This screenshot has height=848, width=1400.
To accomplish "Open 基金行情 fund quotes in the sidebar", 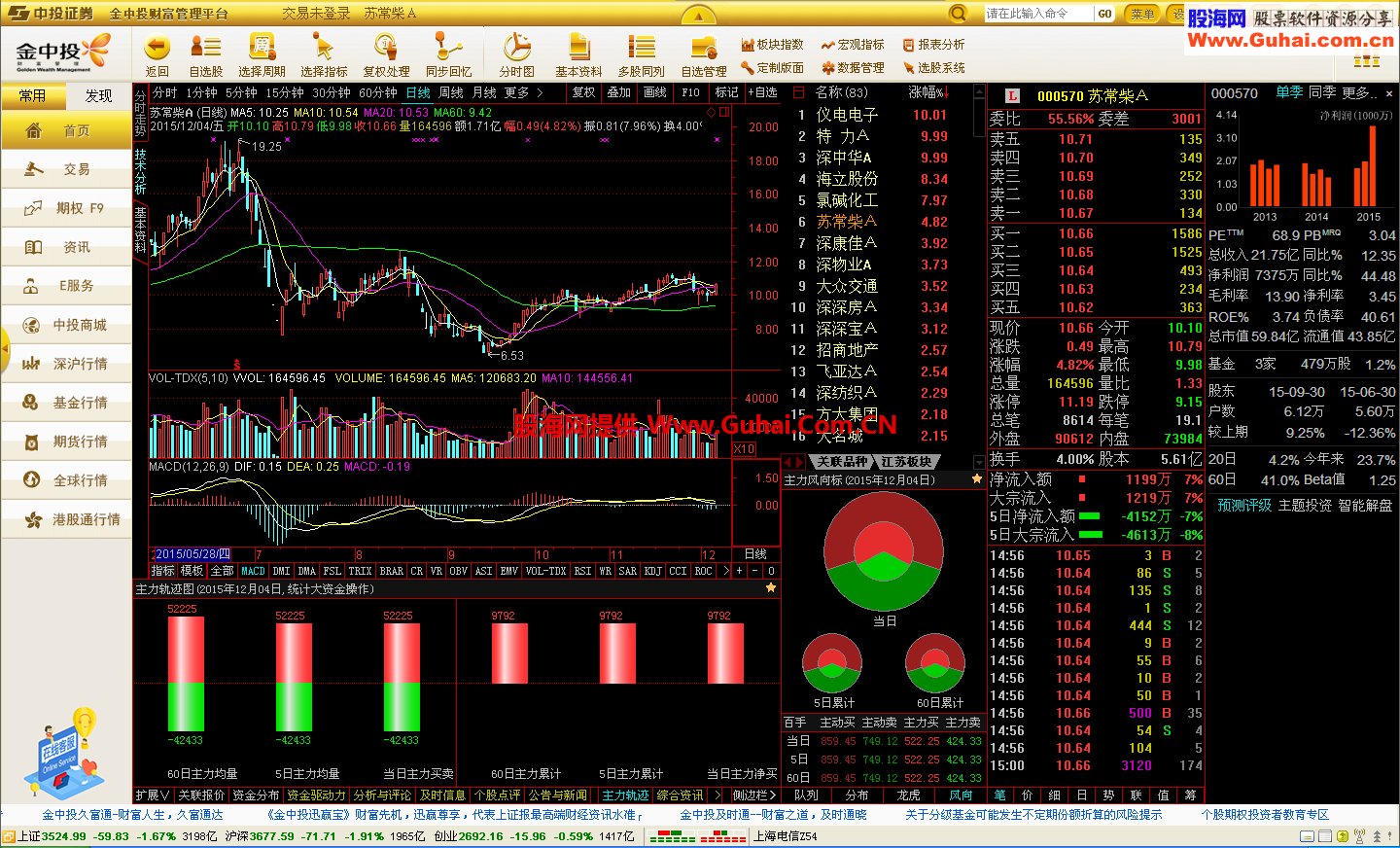I will 66,403.
